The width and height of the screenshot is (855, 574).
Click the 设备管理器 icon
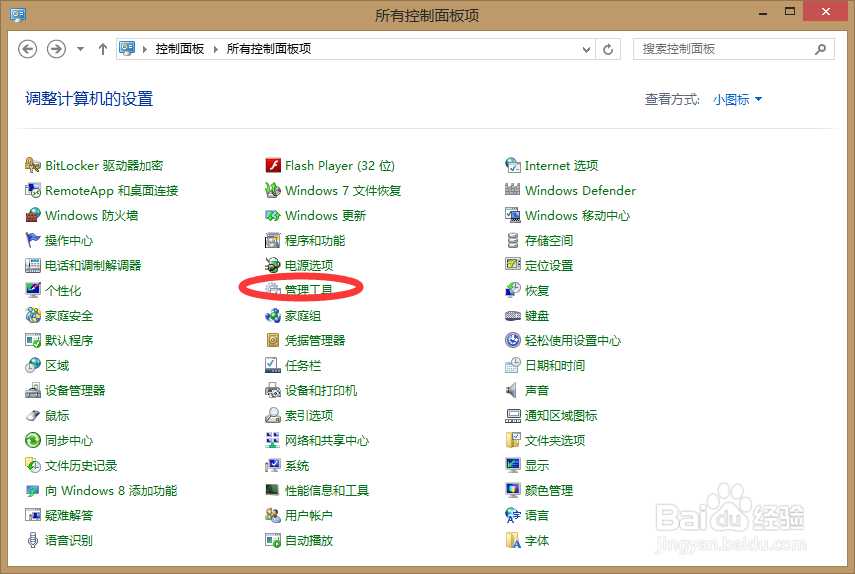[33, 390]
